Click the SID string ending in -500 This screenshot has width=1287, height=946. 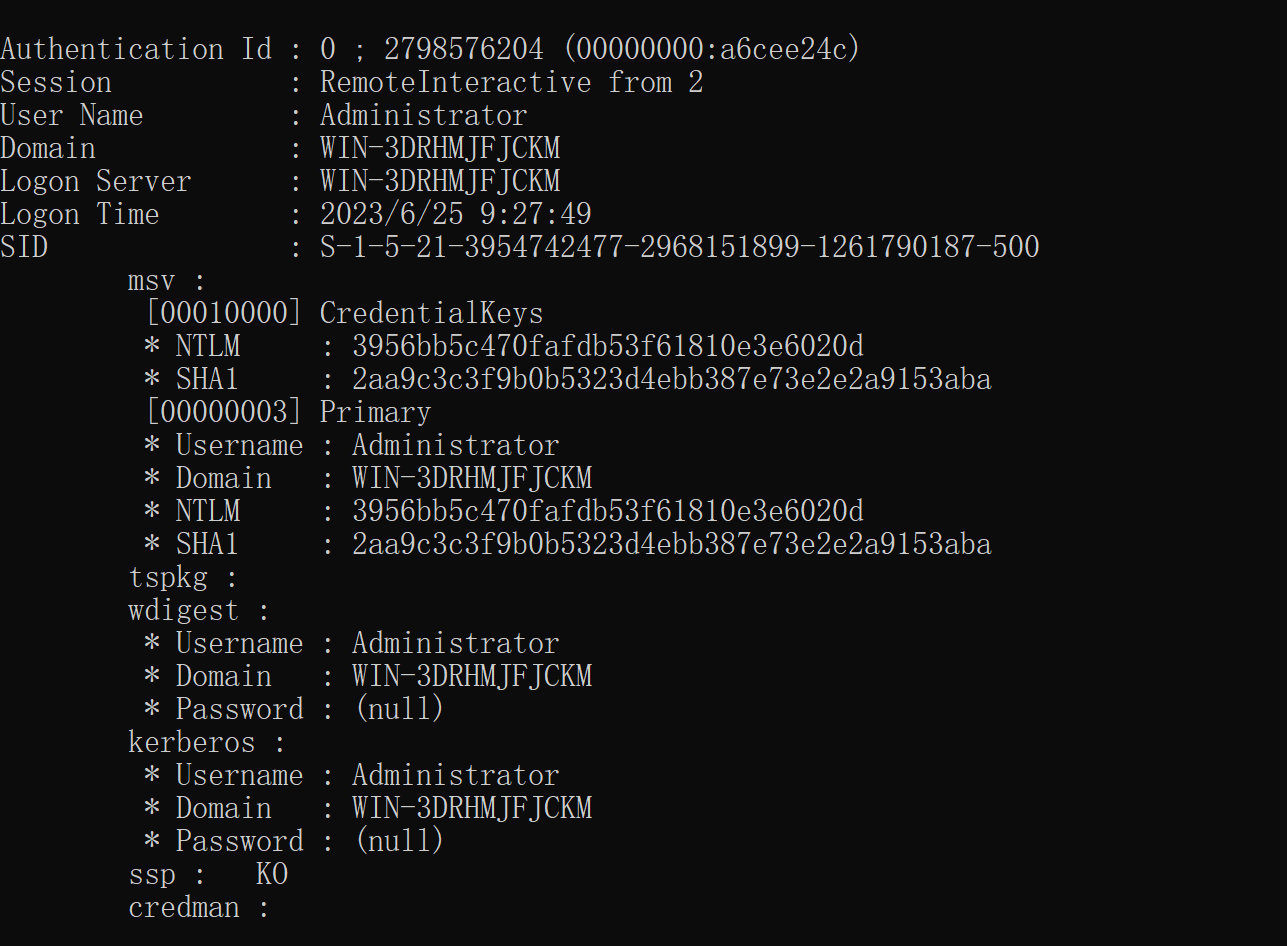(x=679, y=247)
